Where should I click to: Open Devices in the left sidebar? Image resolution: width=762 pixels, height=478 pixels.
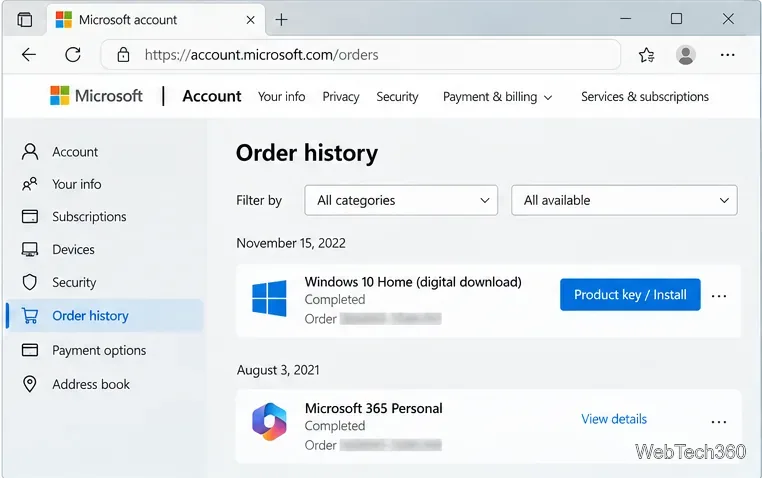pos(104,250)
